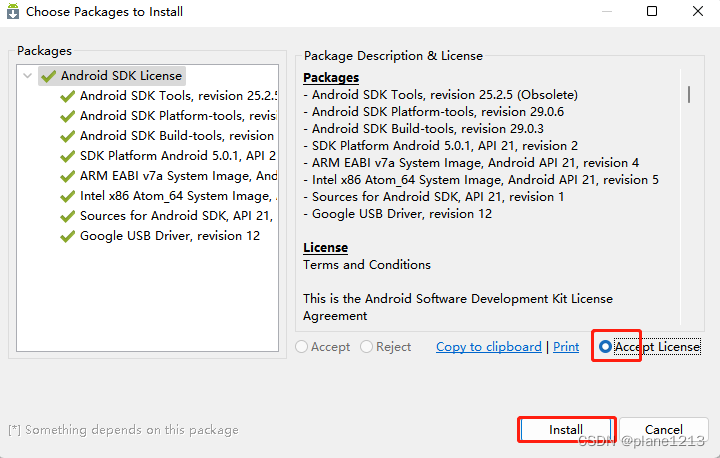Click the Install button
This screenshot has height=458, width=720.
click(x=567, y=430)
